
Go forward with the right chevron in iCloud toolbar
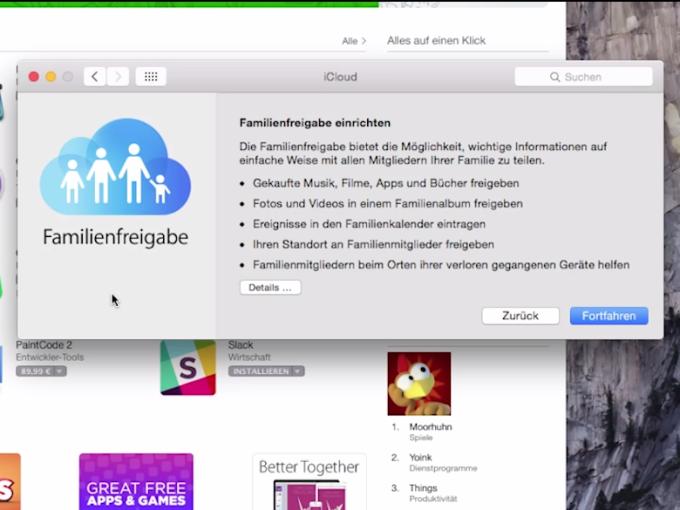click(x=118, y=77)
